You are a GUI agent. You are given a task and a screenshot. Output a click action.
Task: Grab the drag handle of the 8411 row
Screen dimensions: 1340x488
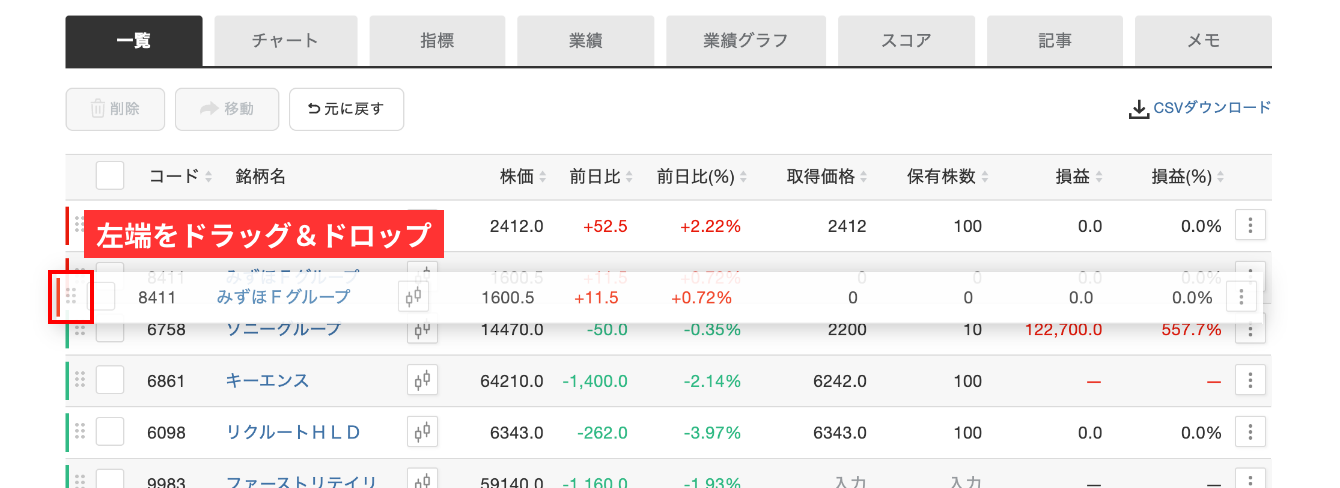coord(71,297)
